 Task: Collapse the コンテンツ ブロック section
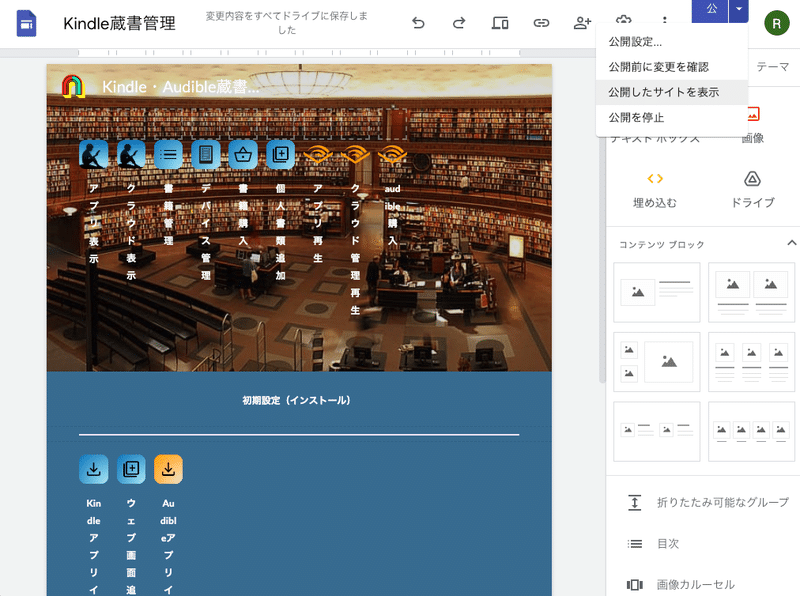point(791,243)
